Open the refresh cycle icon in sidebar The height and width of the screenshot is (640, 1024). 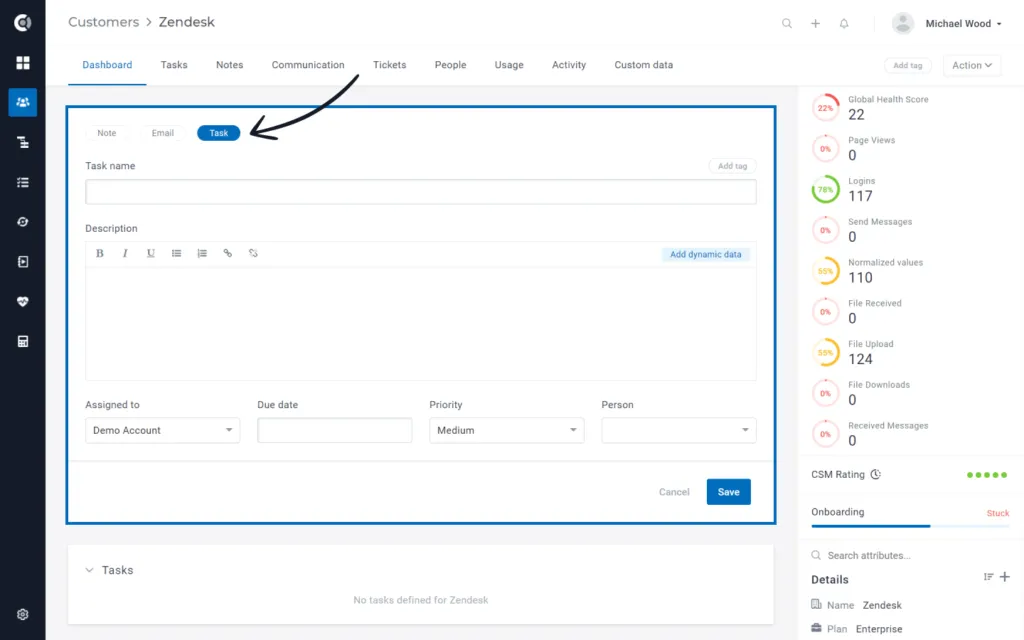click(x=23, y=222)
